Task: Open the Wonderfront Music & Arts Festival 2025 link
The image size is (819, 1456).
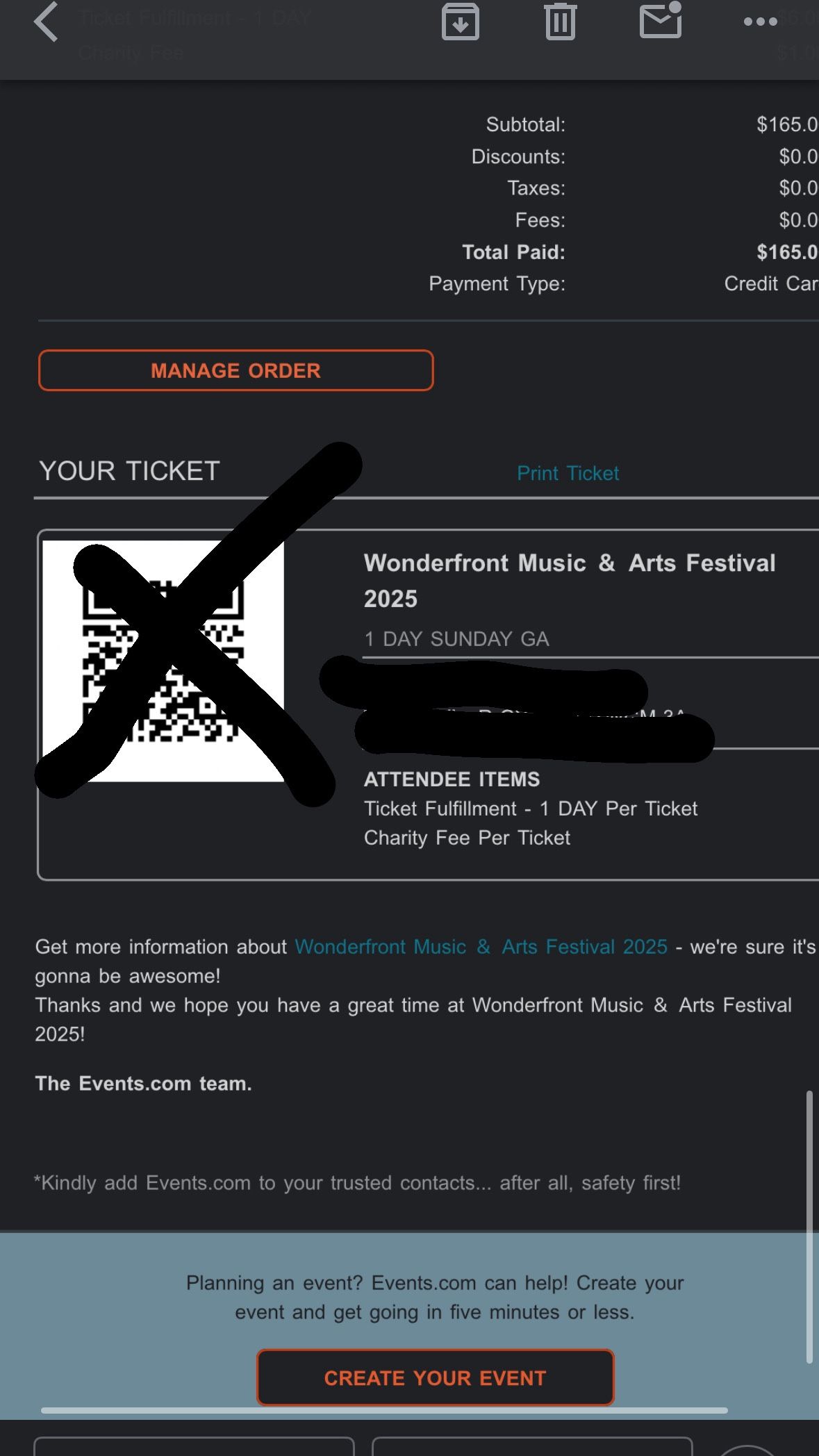Action: point(481,947)
